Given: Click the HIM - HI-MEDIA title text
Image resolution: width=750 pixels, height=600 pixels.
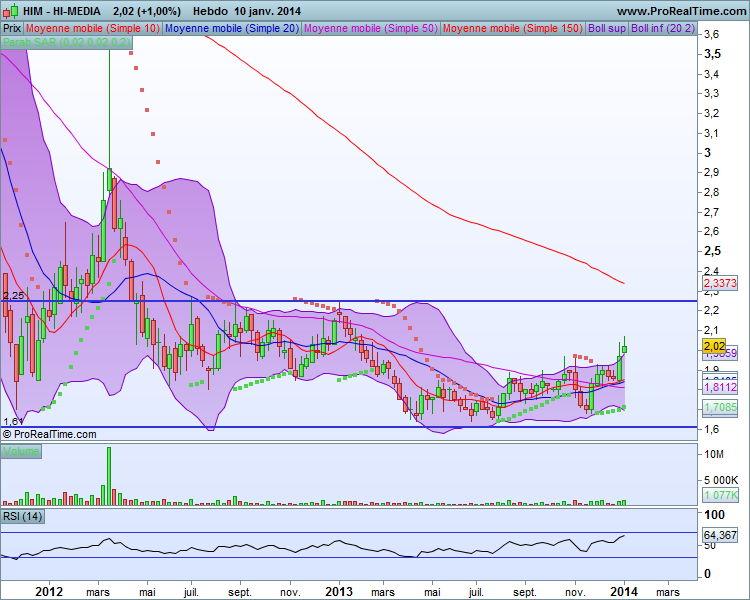Looking at the screenshot, I should [x=62, y=11].
